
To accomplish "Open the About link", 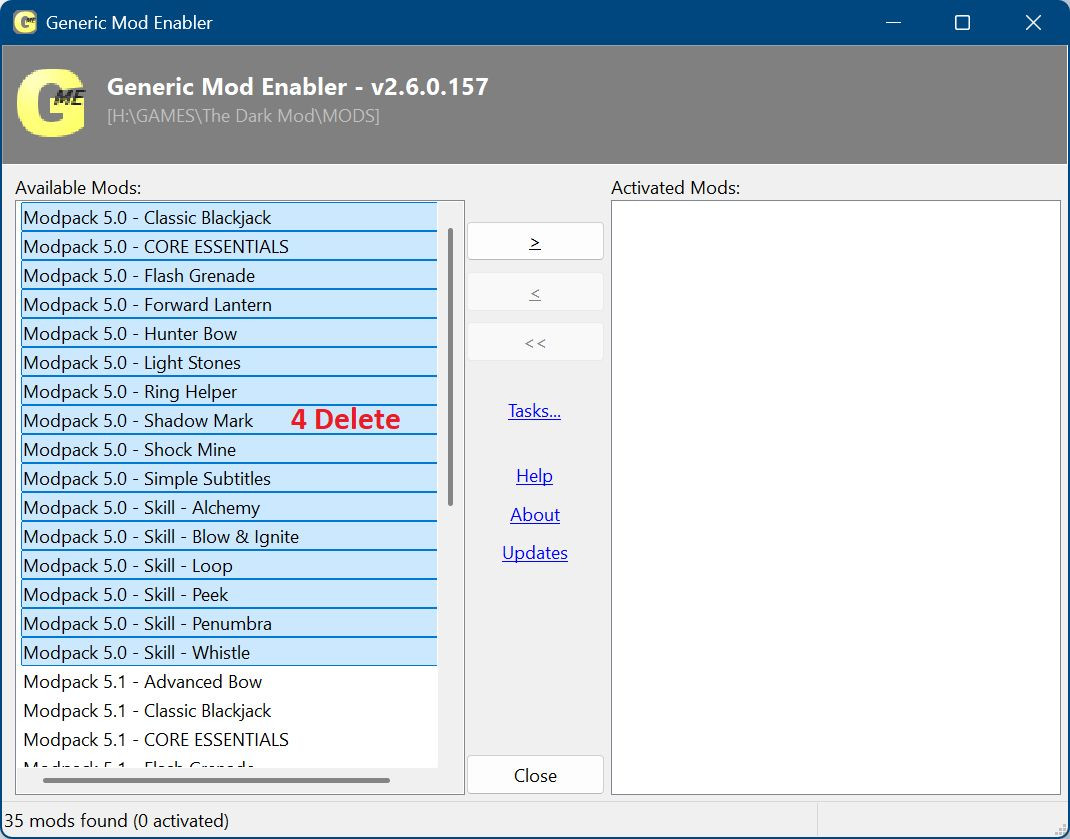I will [x=535, y=515].
